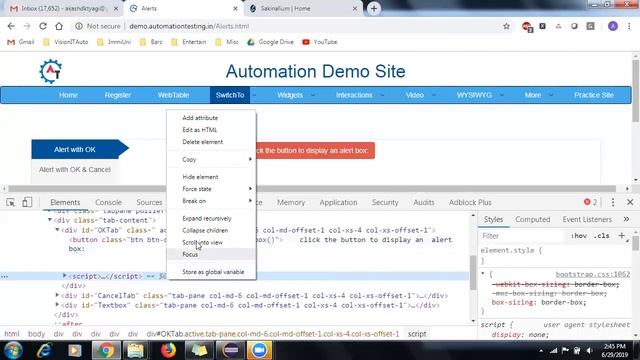Open the Google Drive bookmark

(270, 42)
